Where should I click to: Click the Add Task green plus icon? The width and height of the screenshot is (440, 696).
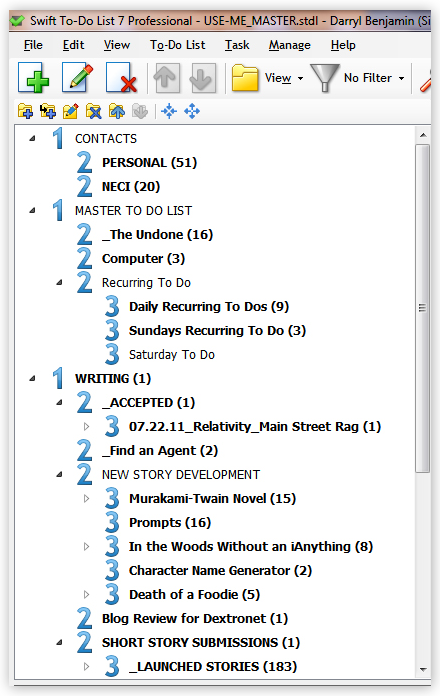tap(34, 78)
